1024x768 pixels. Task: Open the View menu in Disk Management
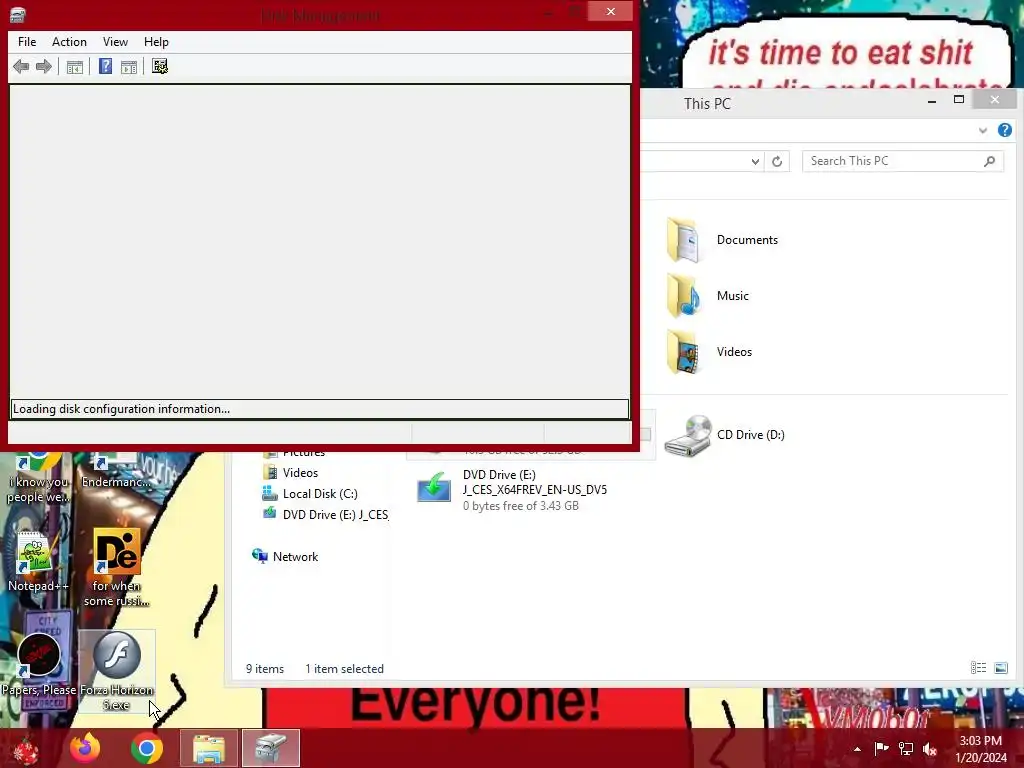click(x=115, y=42)
